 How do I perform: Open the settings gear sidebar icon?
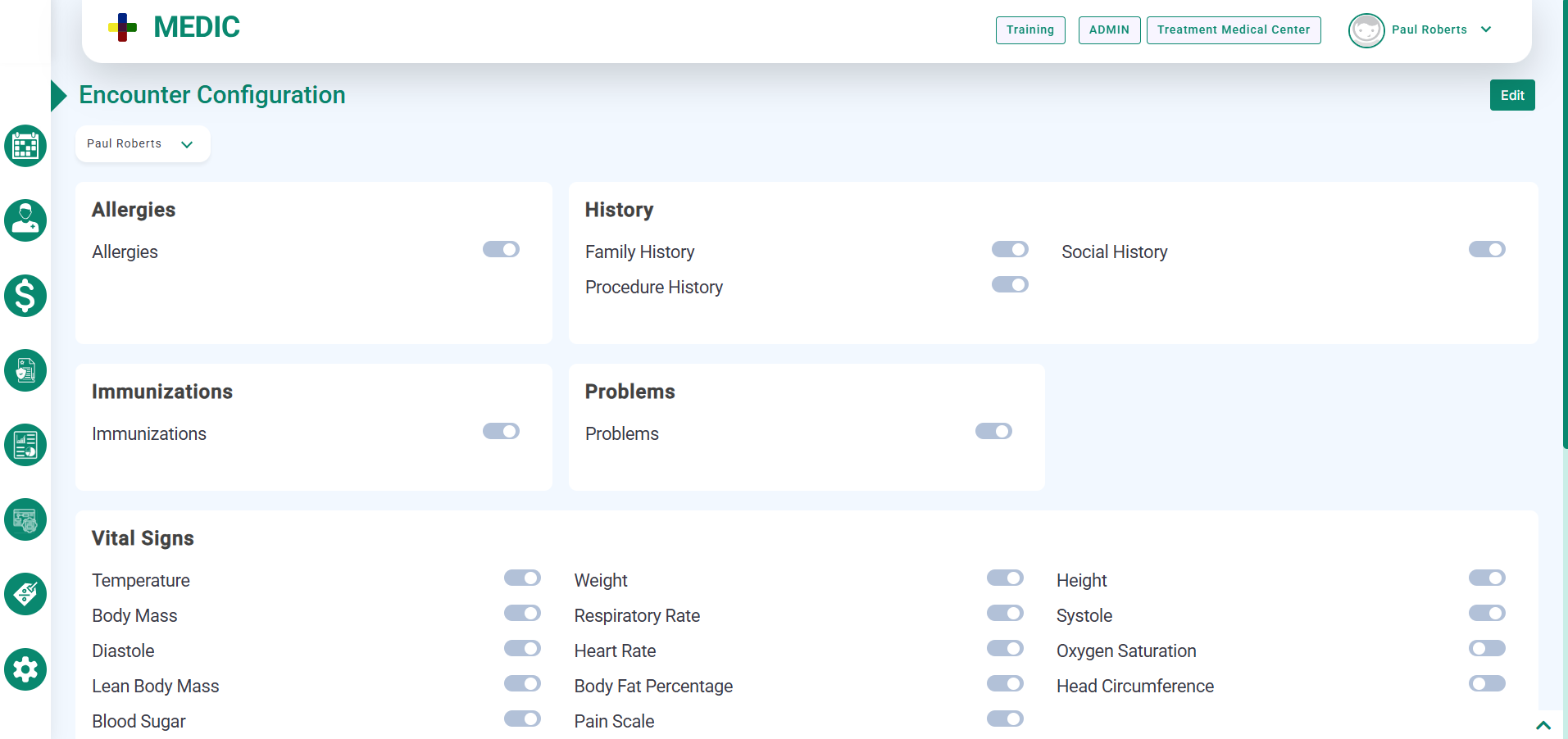(25, 669)
